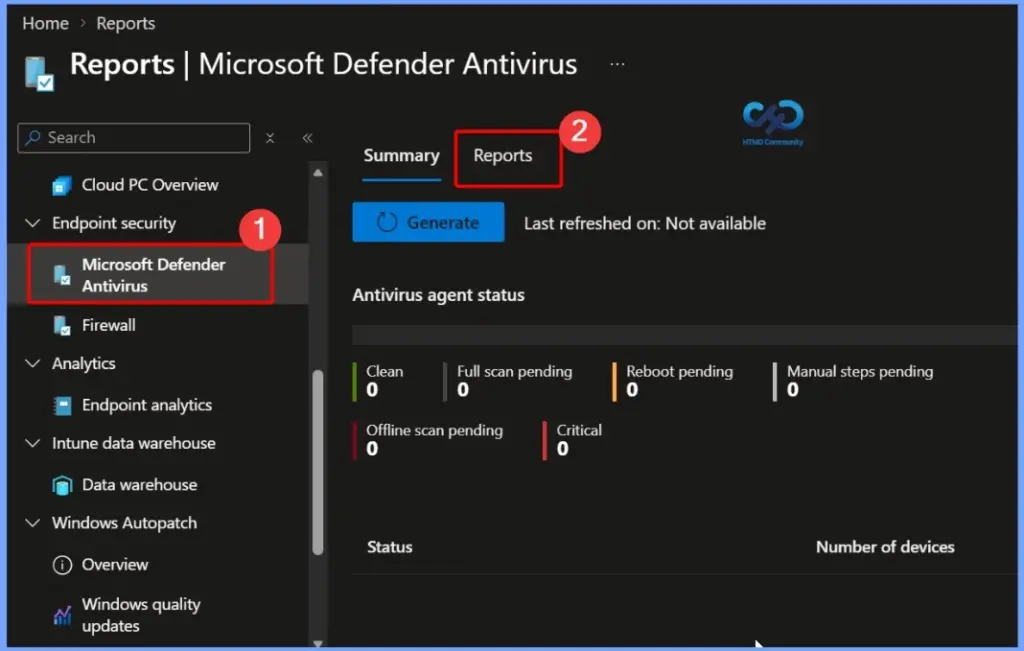Select Endpoint analytics menu item

[x=157, y=405]
